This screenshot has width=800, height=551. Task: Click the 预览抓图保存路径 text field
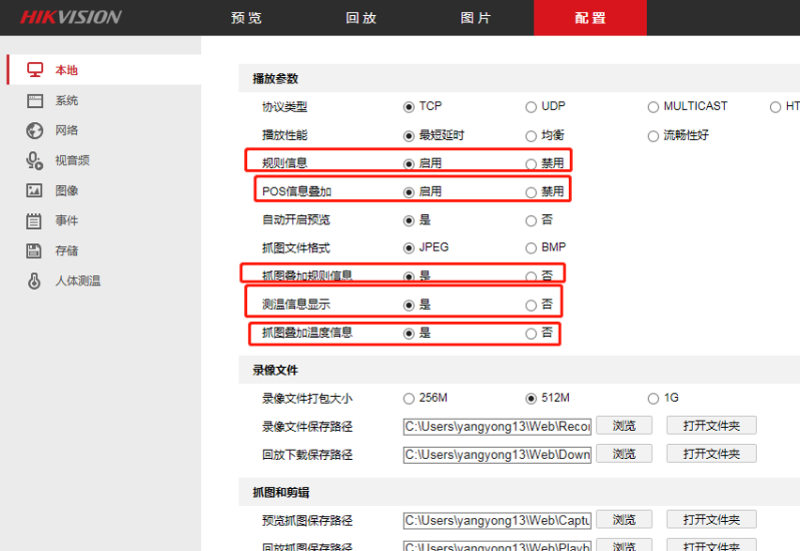[x=497, y=520]
